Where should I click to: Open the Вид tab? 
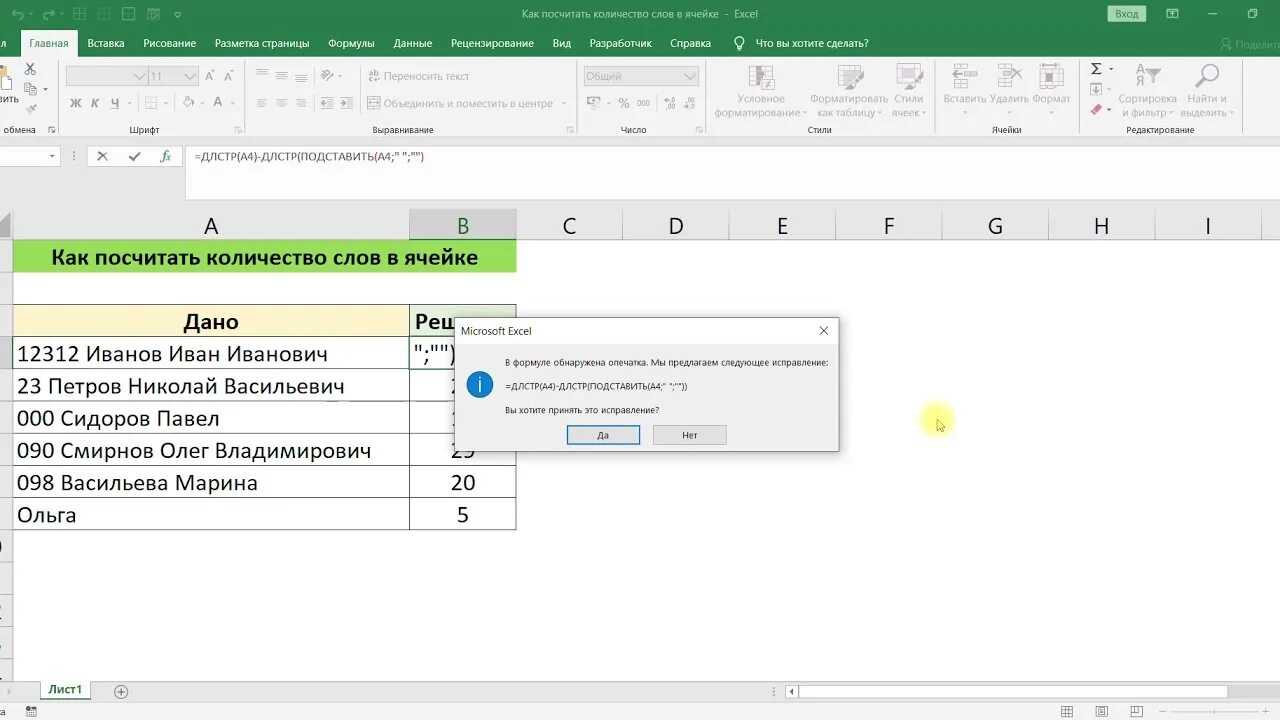[x=562, y=43]
